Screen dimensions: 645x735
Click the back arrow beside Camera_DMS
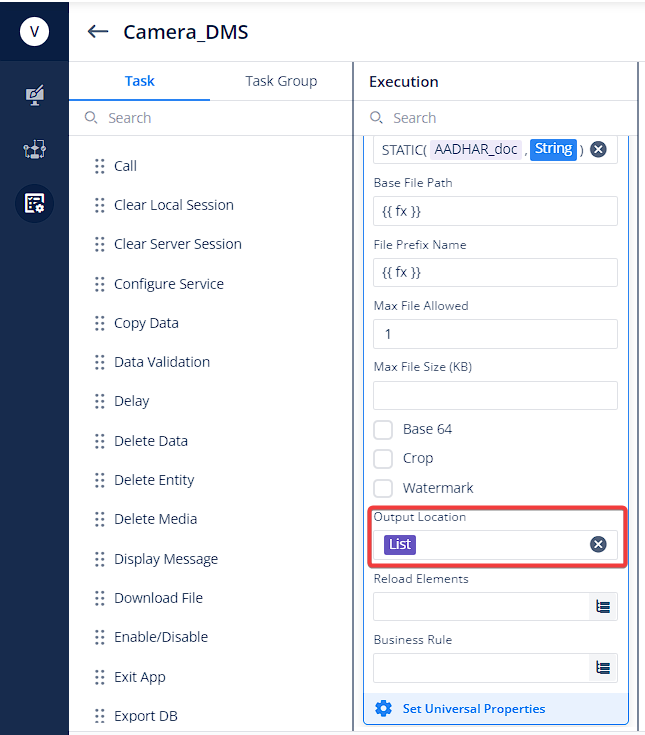[98, 32]
